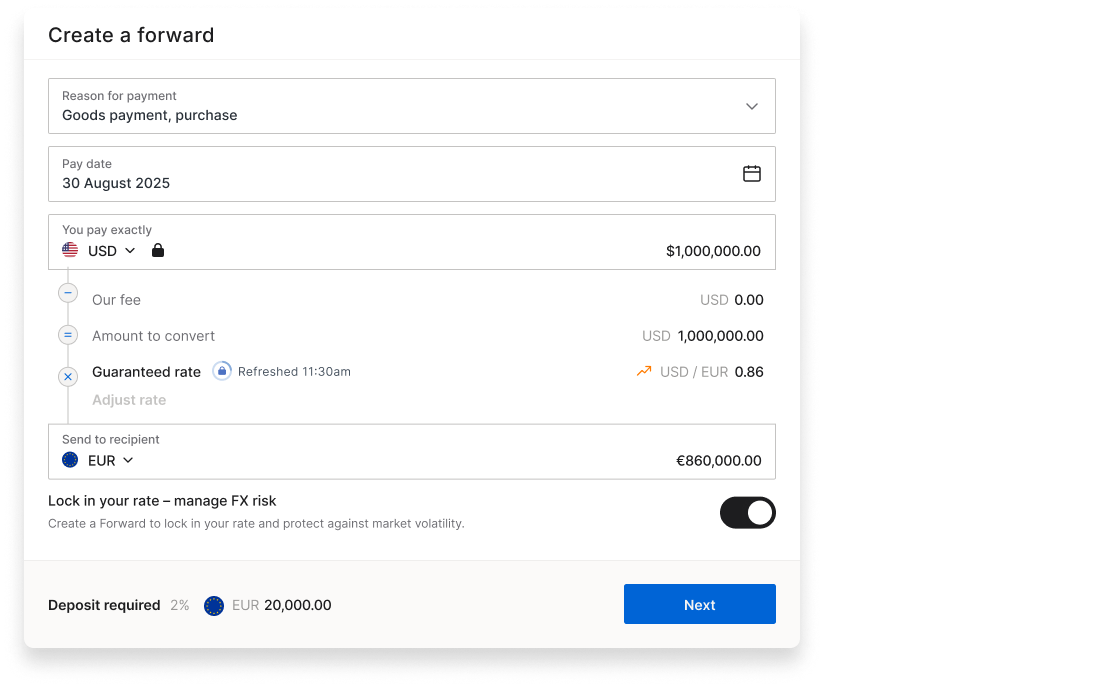The height and width of the screenshot is (688, 1106).
Task: Click the multiply circle icon beside Guaranteed rate
Action: pos(68,377)
